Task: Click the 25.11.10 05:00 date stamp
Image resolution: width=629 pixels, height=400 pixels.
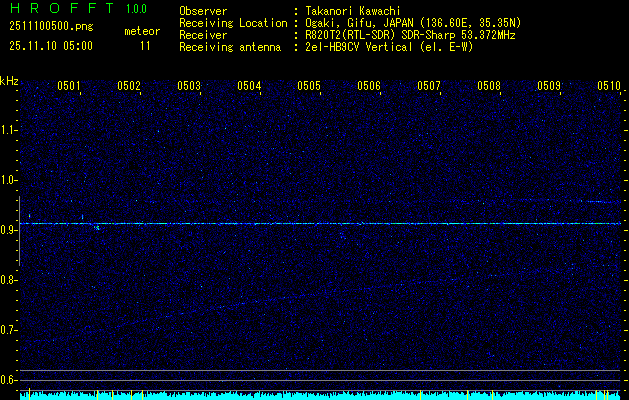Action: click(50, 46)
